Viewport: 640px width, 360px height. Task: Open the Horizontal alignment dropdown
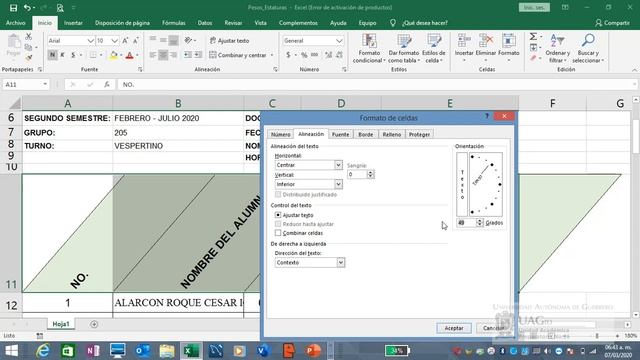point(338,165)
